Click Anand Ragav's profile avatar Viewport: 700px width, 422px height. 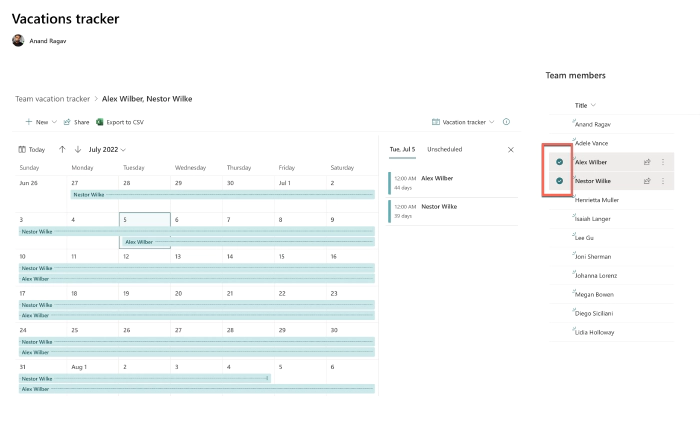tap(18, 40)
